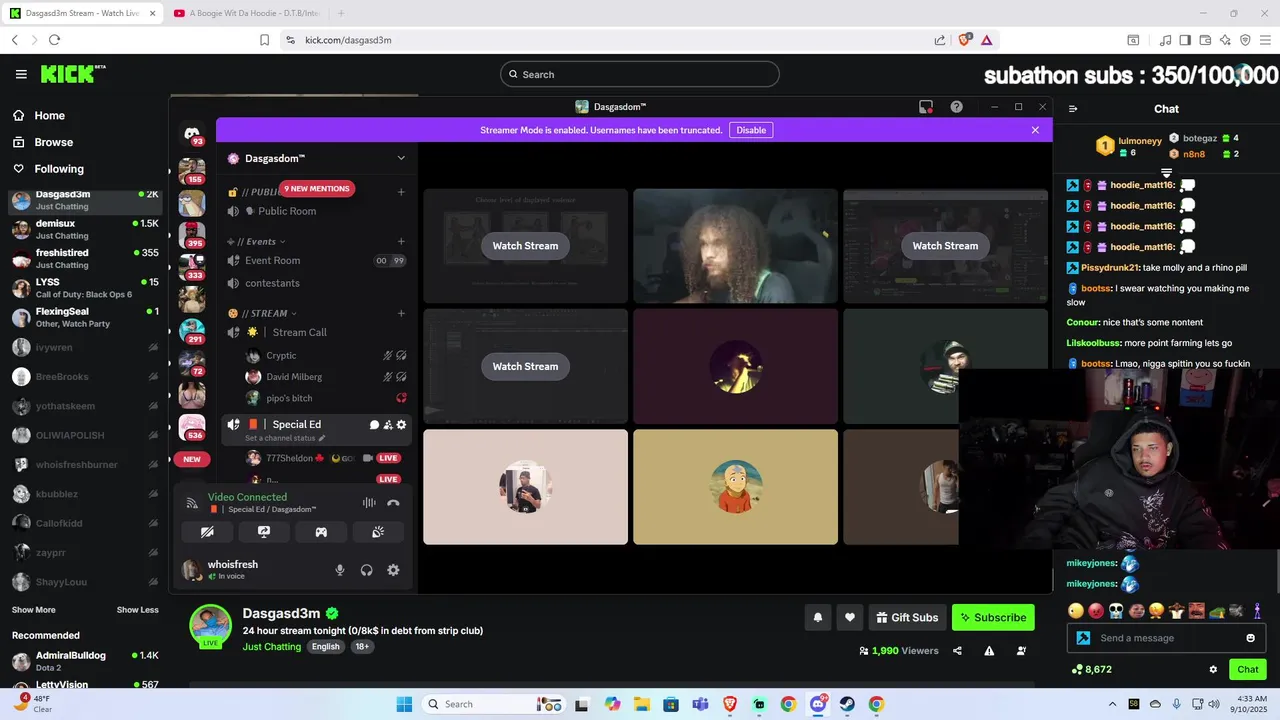1280x720 pixels.
Task: Share your screen in Discord
Action: (x=264, y=532)
